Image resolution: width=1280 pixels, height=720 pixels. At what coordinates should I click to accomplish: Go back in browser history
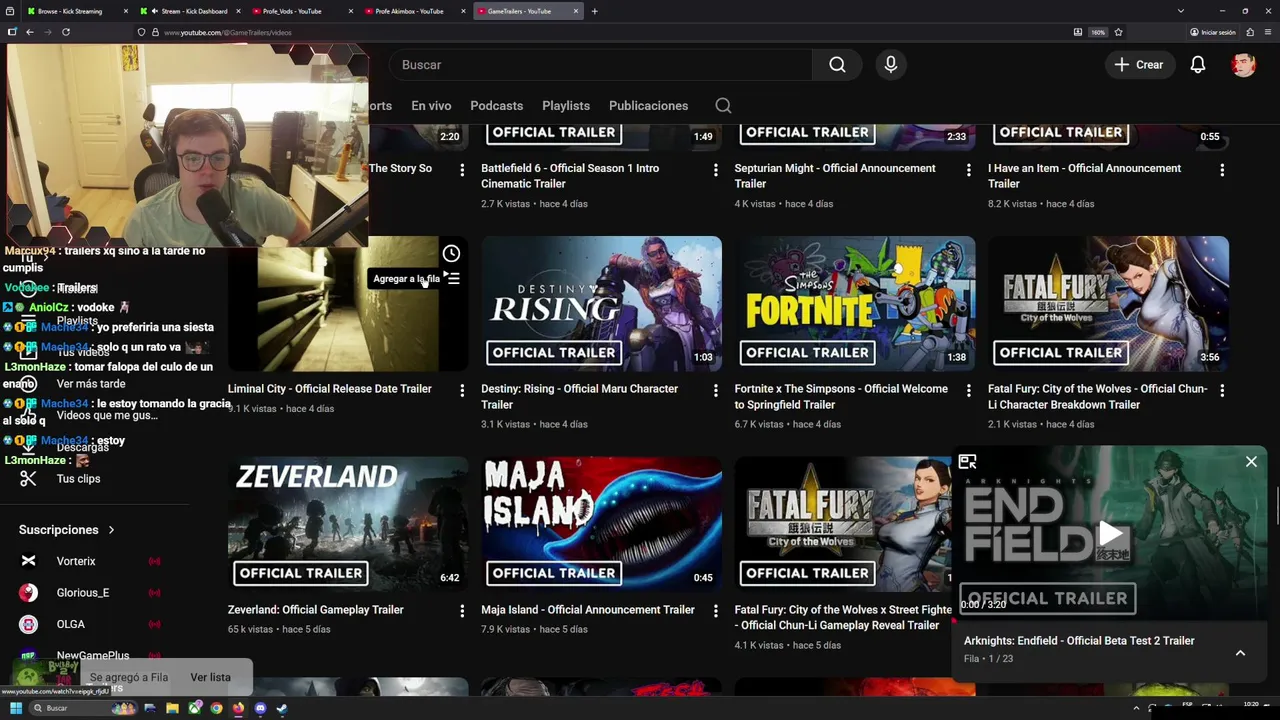click(30, 32)
